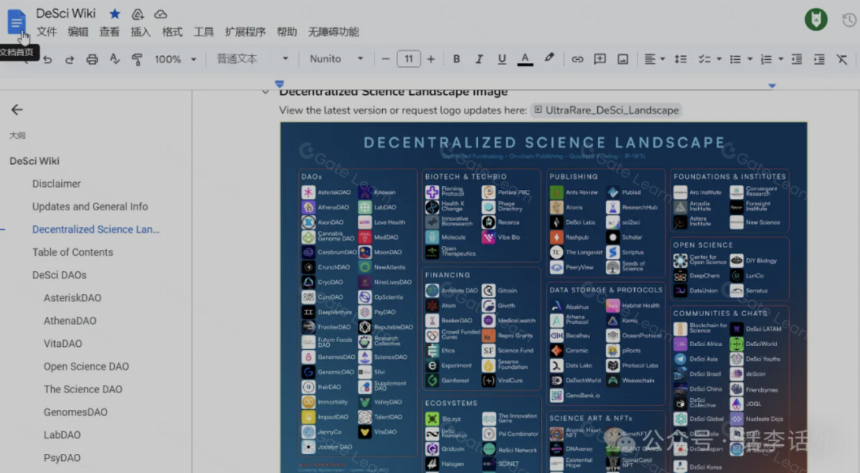860x473 pixels.
Task: Open the highlight color pen
Action: pos(548,58)
